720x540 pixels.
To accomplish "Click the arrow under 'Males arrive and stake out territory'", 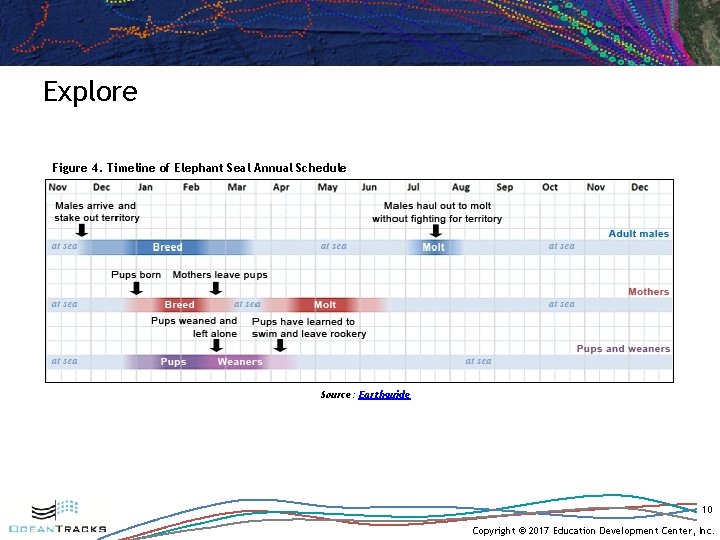I will [x=82, y=230].
